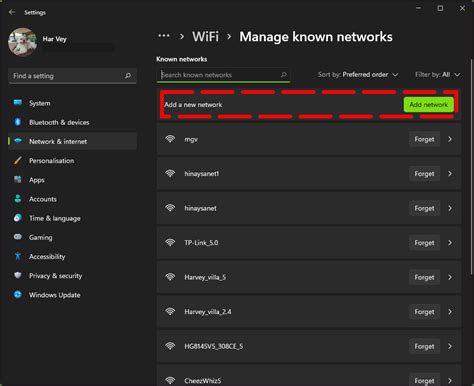Click the magnifier in Find a setting
The height and width of the screenshot is (386, 474).
click(128, 76)
